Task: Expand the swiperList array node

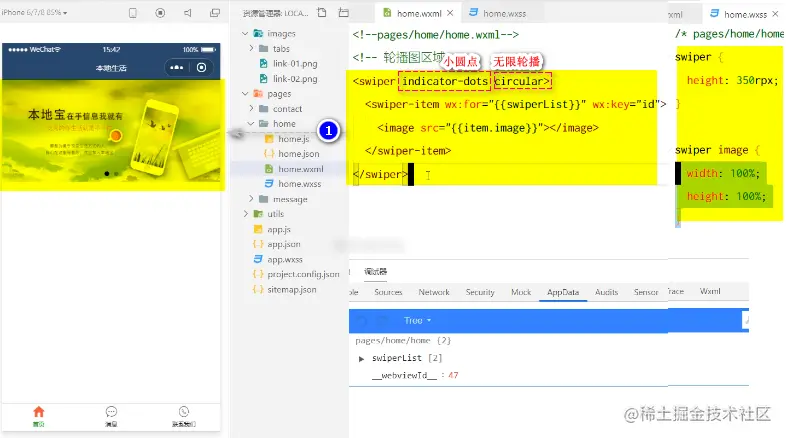Action: [361, 358]
